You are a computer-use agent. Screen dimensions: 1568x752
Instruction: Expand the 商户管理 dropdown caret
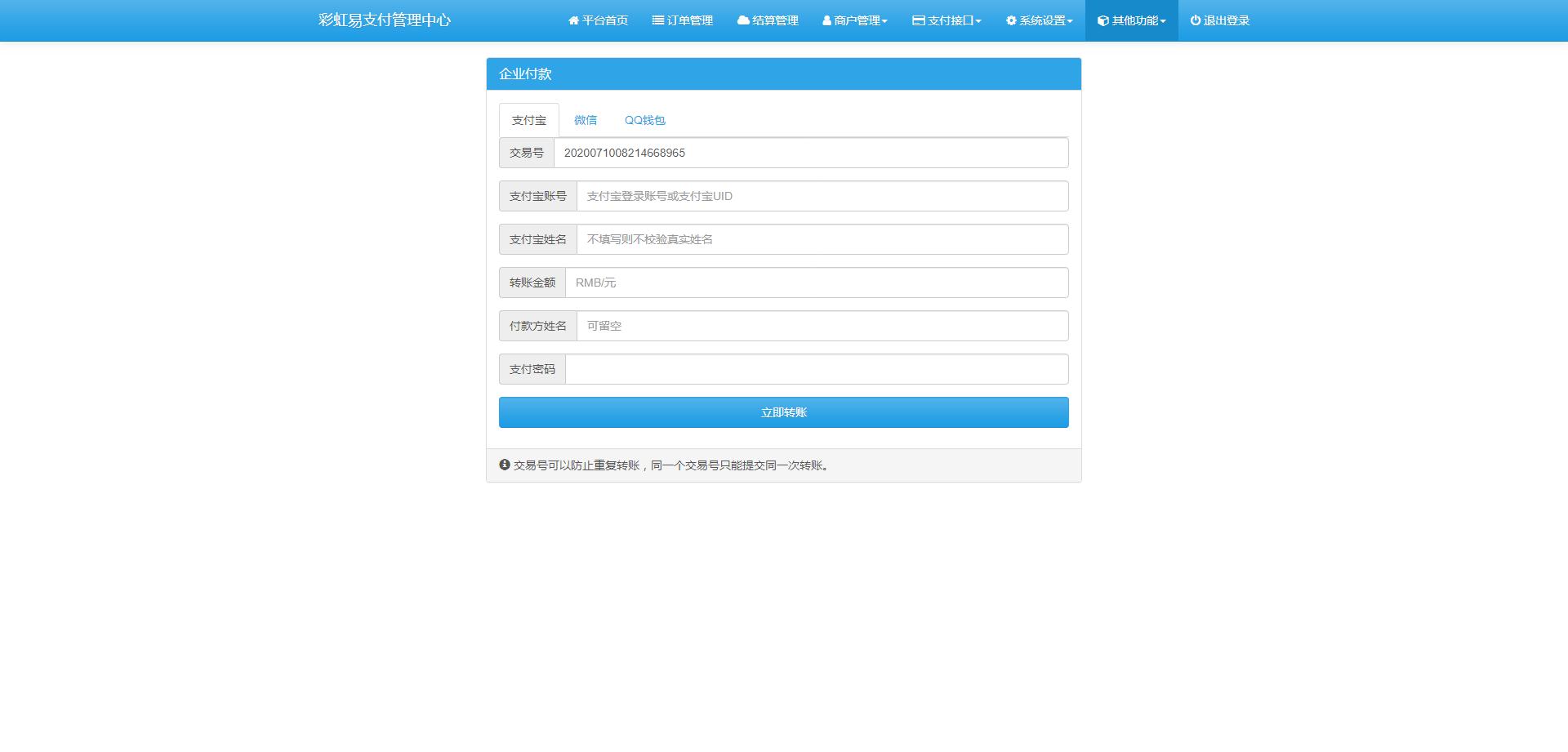pos(884,21)
